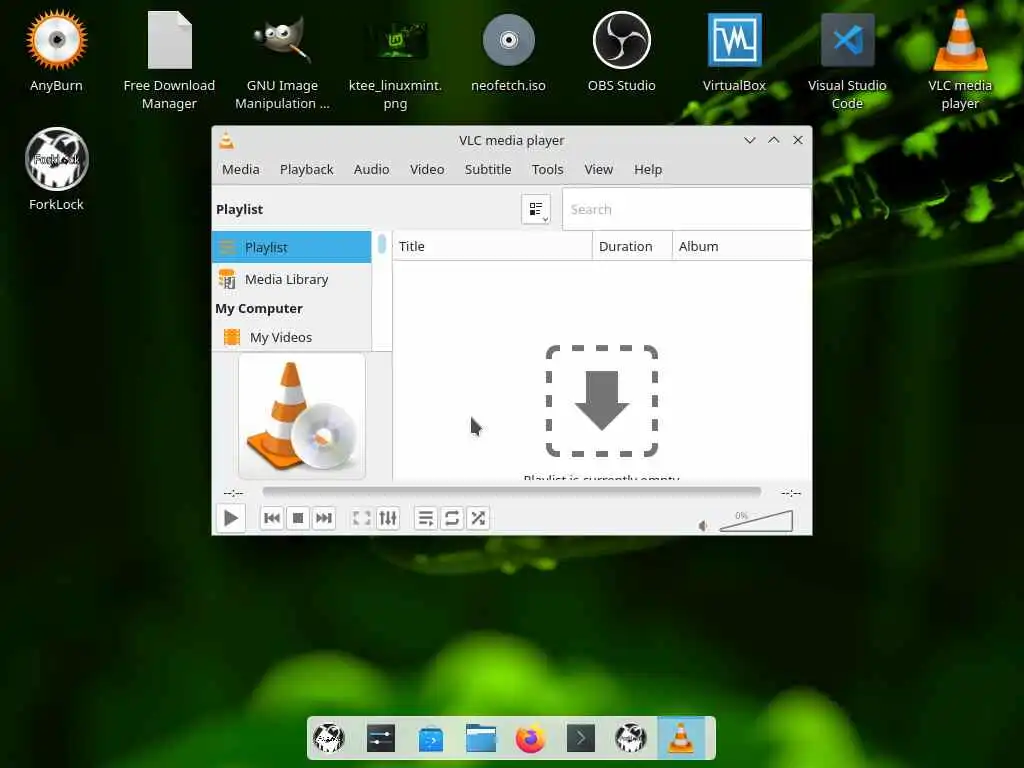Toggle loop mode button
The width and height of the screenshot is (1024, 768).
(452, 519)
